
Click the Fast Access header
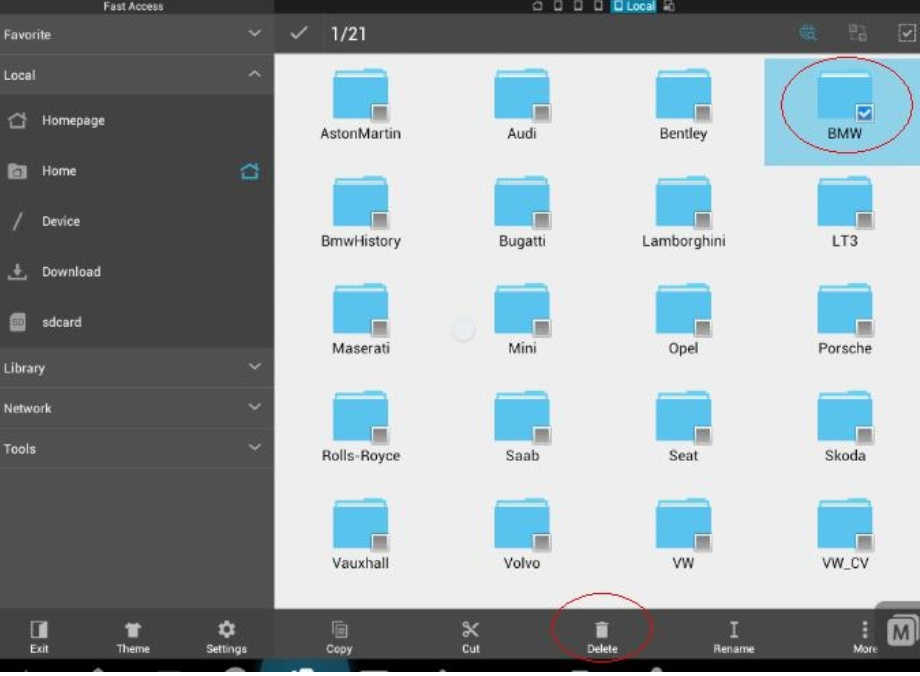(x=133, y=6)
